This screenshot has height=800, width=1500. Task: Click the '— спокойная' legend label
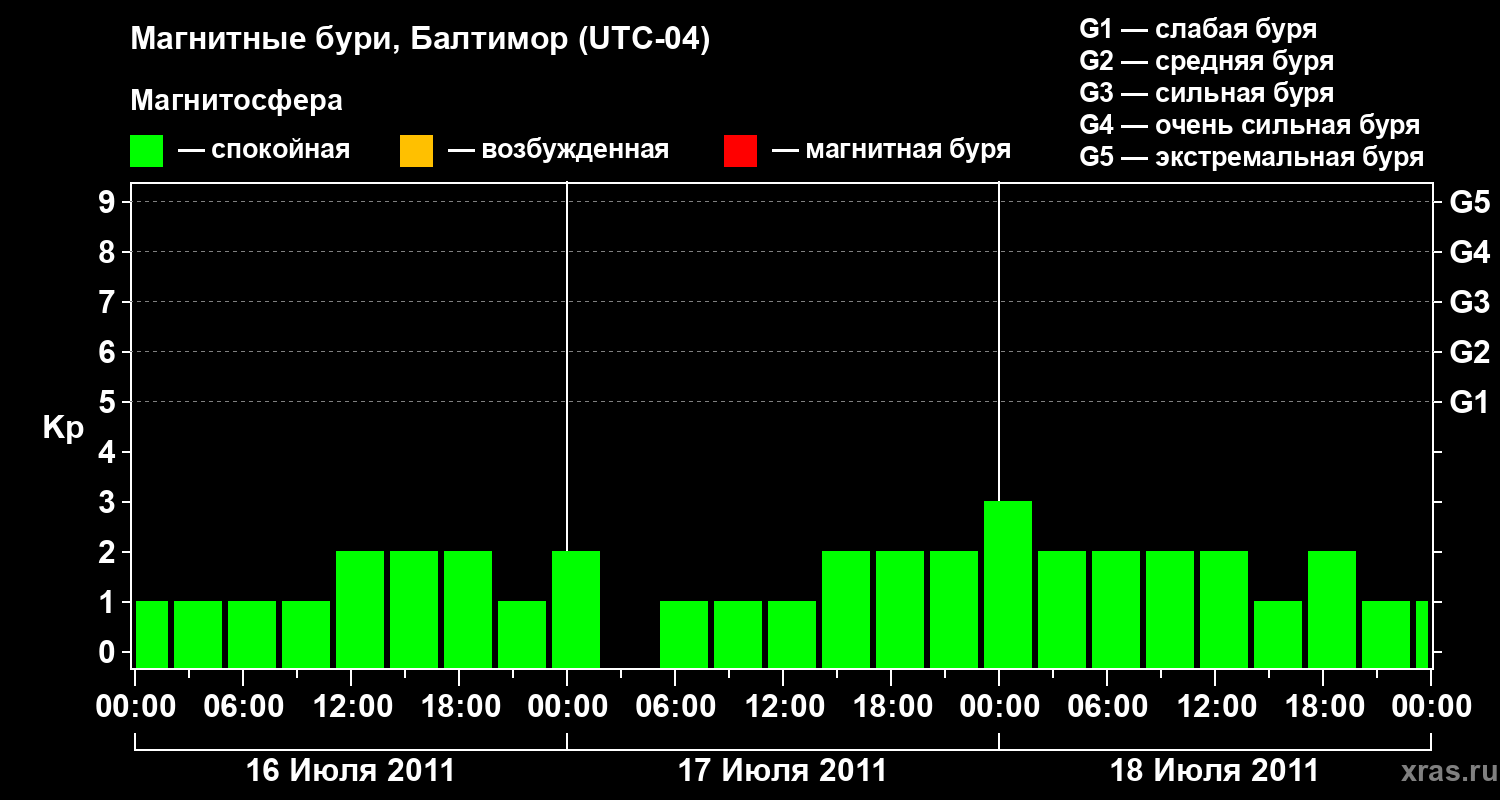point(264,151)
